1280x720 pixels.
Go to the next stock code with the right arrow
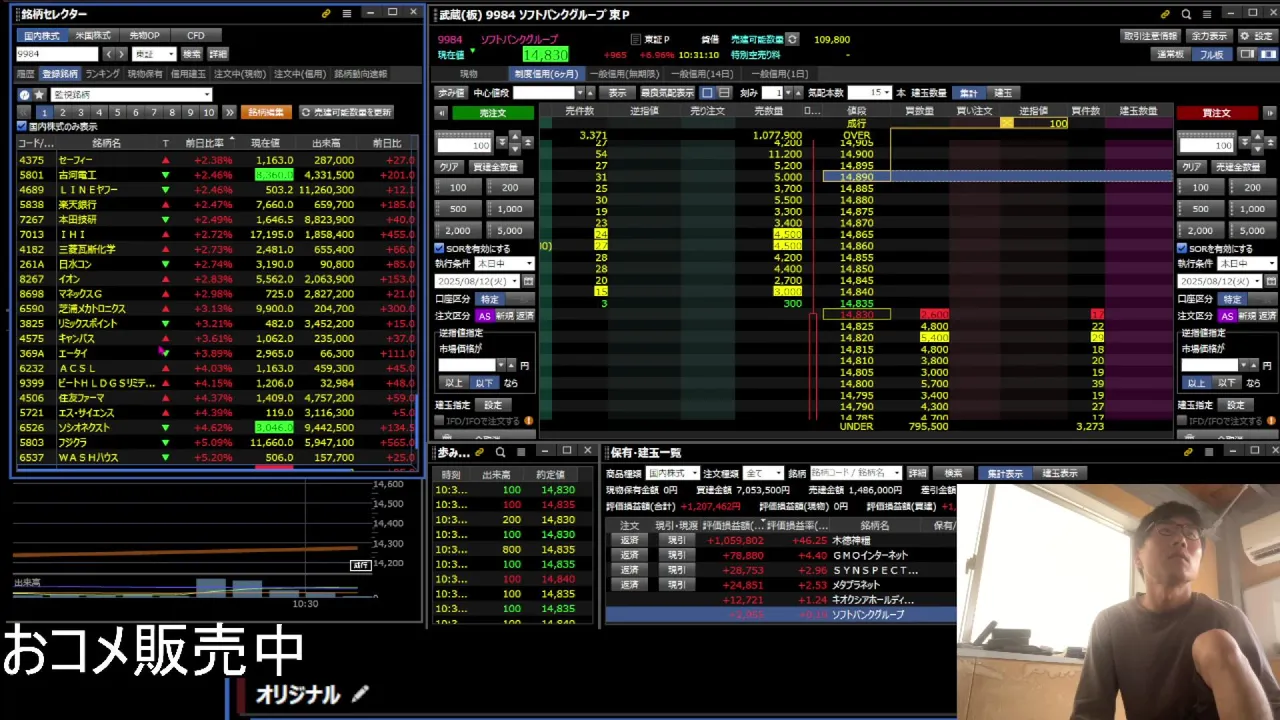pyautogui.click(x=122, y=54)
